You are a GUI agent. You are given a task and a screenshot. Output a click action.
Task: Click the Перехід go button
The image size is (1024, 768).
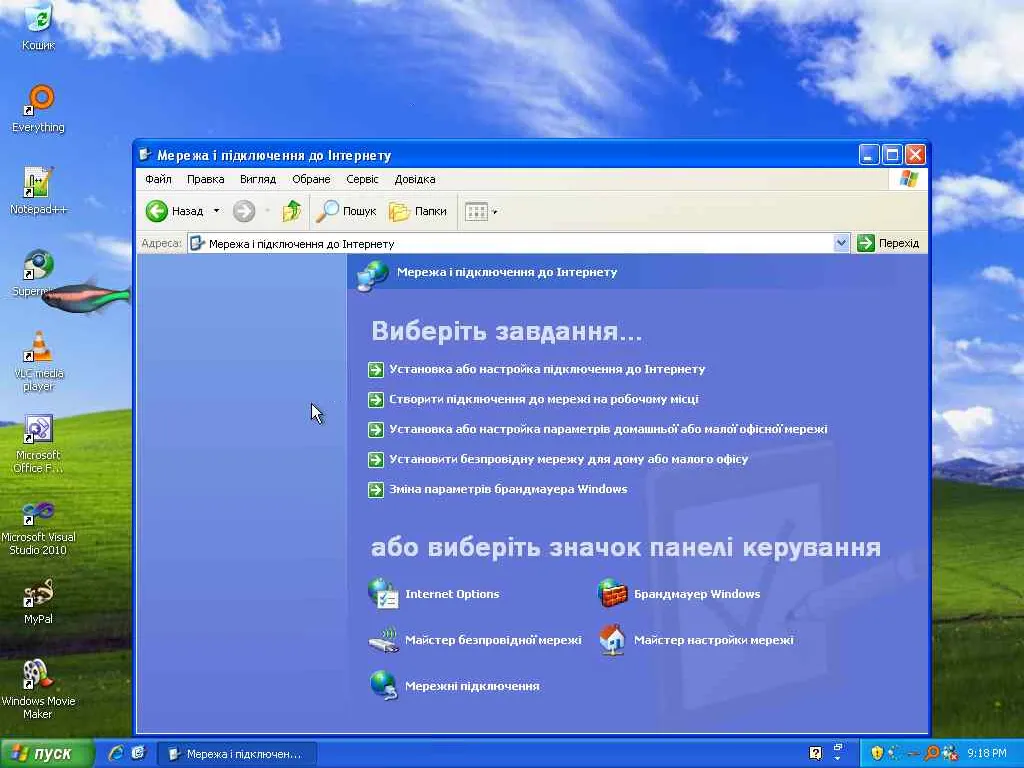point(888,243)
